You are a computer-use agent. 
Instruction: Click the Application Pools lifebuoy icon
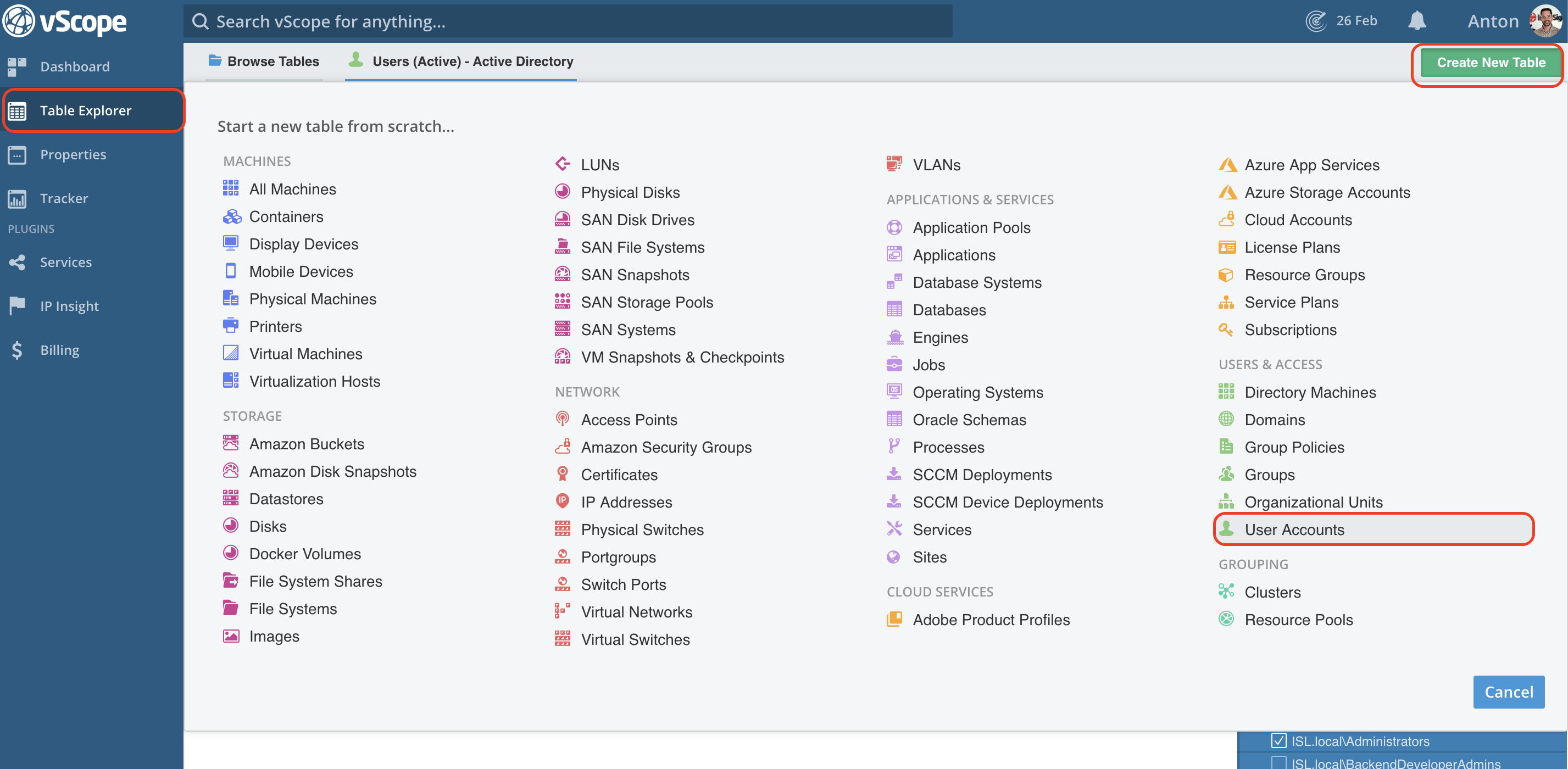[x=894, y=227]
